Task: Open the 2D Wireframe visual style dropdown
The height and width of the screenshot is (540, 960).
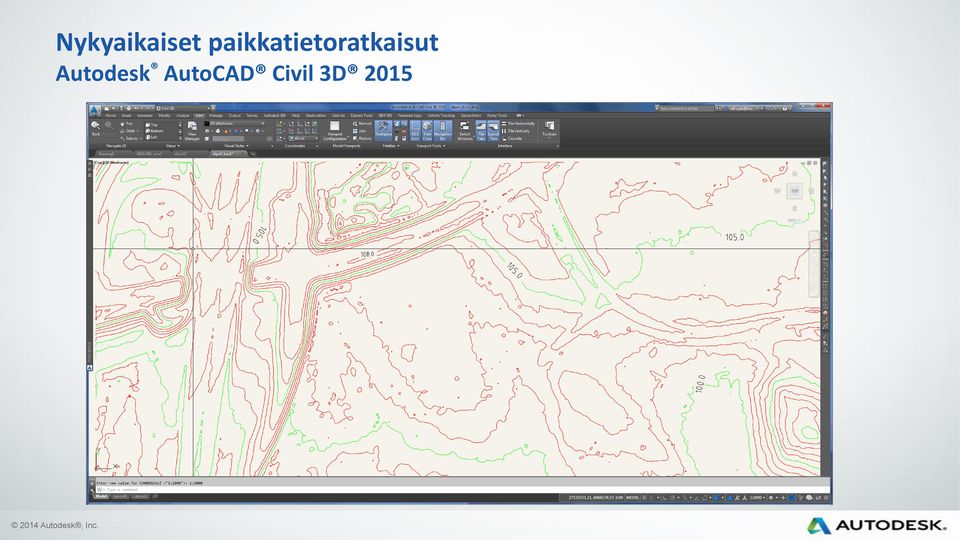Action: (x=234, y=124)
